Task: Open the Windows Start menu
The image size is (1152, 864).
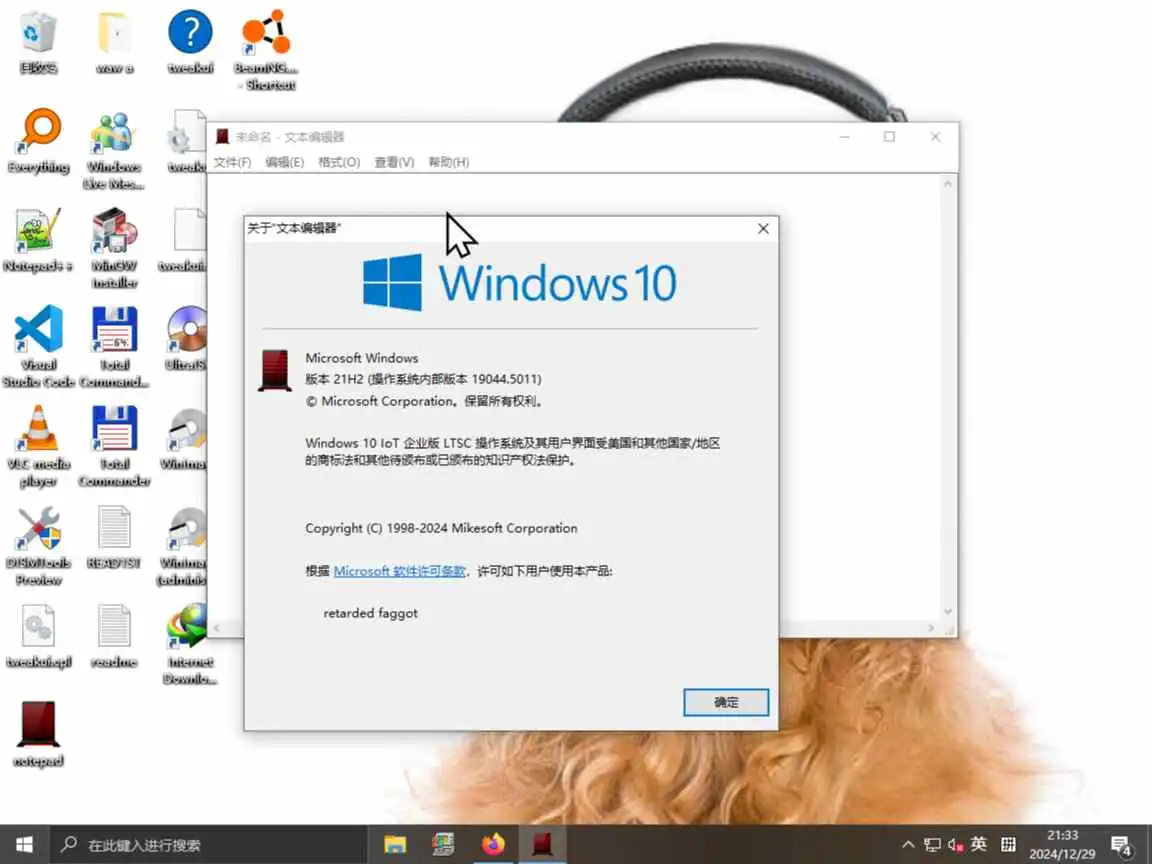Action: pos(24,844)
